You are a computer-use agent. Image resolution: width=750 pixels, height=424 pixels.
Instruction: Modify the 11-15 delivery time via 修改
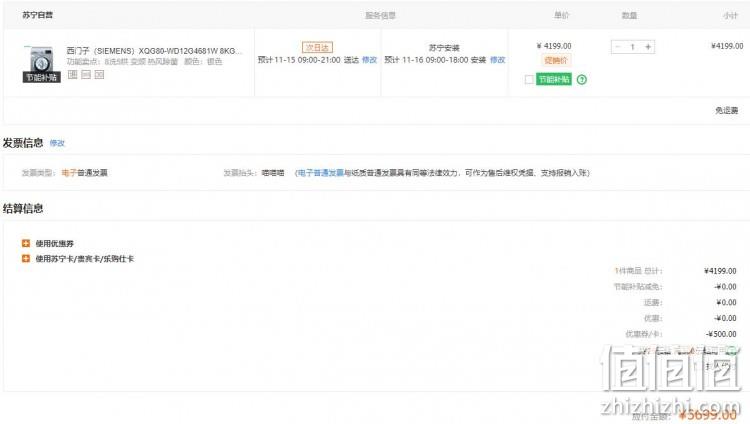(369, 60)
